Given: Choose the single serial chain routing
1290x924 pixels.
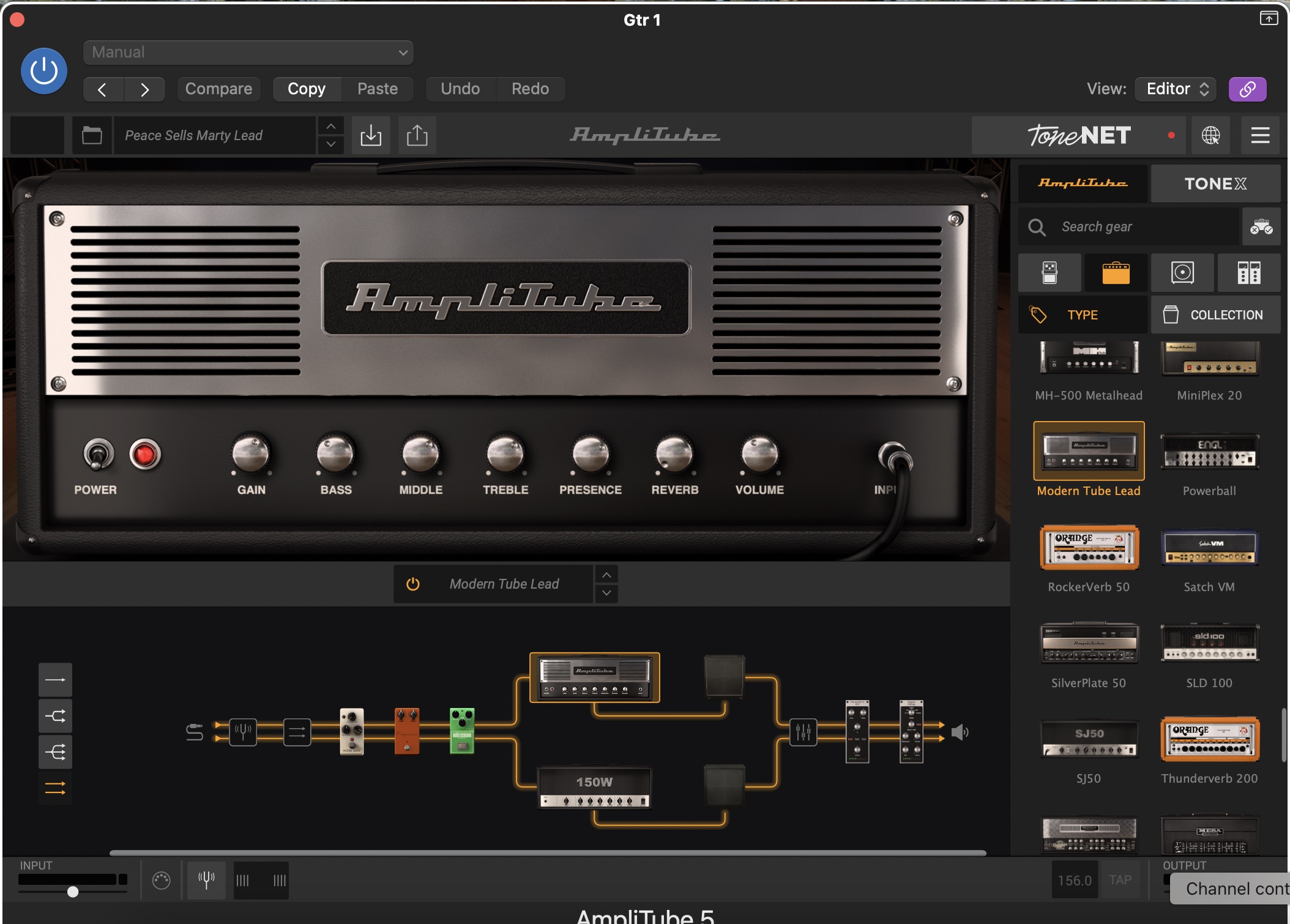Looking at the screenshot, I should (55, 680).
